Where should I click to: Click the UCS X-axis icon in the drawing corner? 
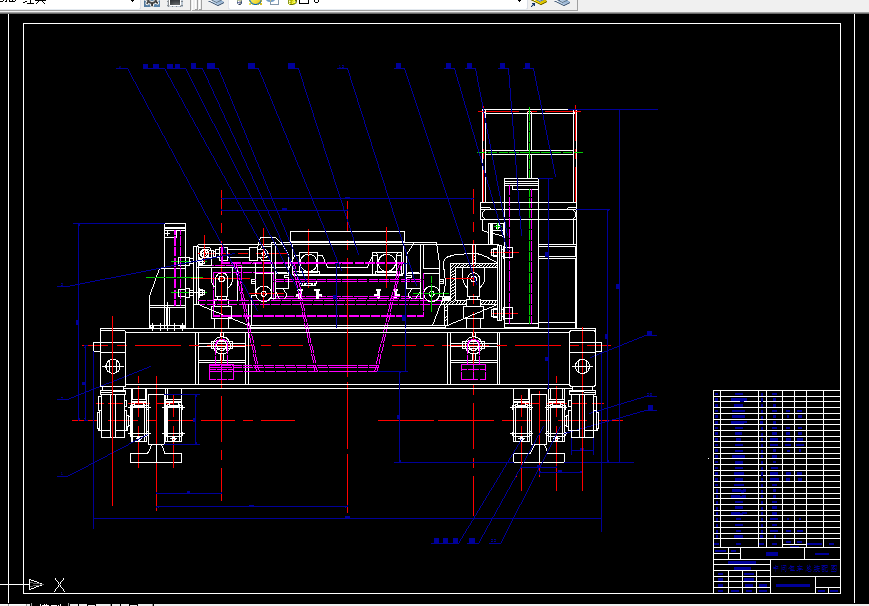tap(48, 584)
